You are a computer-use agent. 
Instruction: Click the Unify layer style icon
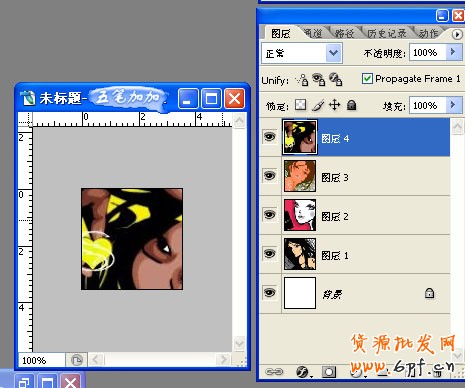point(335,79)
